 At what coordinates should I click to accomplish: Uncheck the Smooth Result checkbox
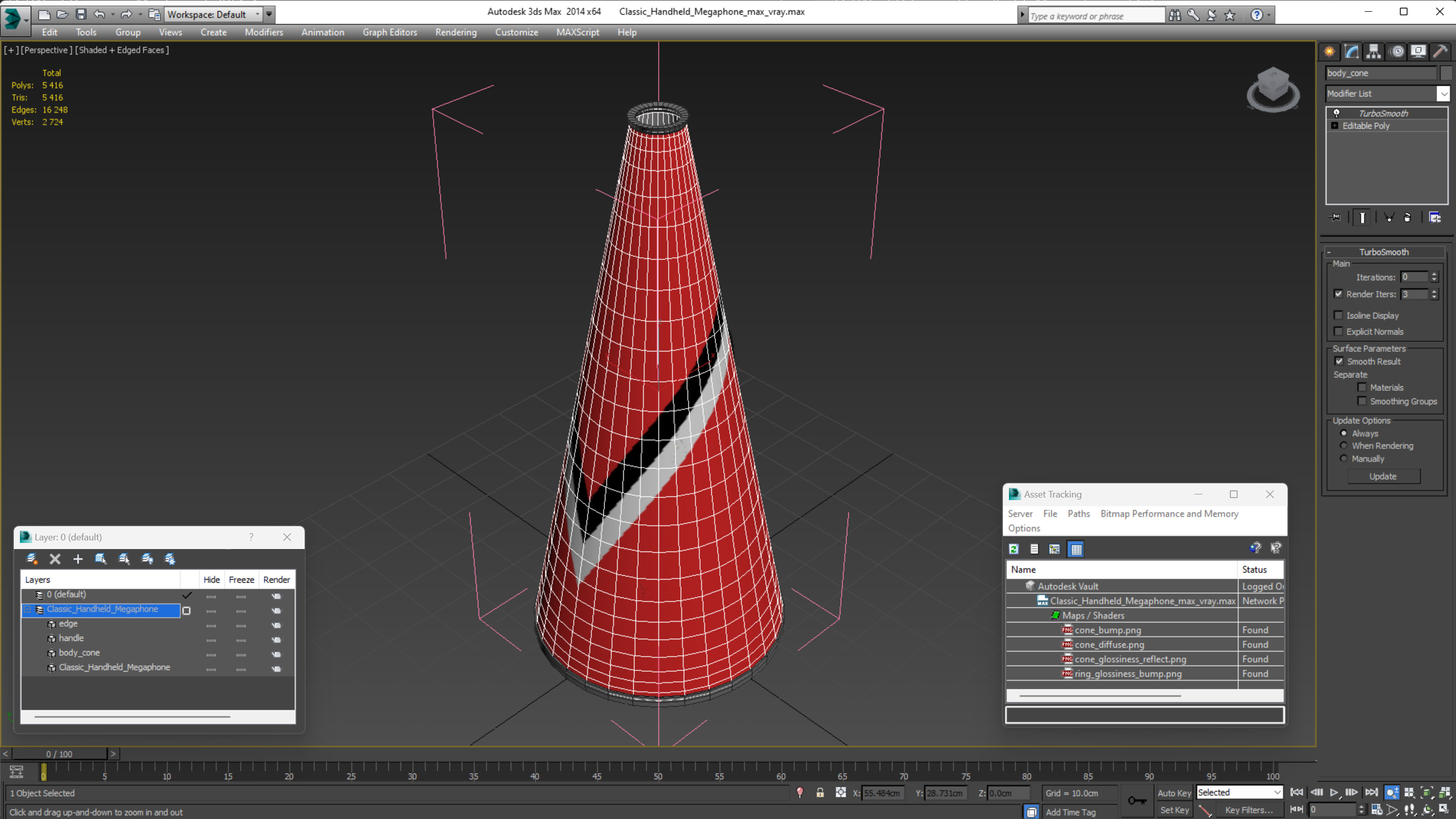(x=1339, y=361)
